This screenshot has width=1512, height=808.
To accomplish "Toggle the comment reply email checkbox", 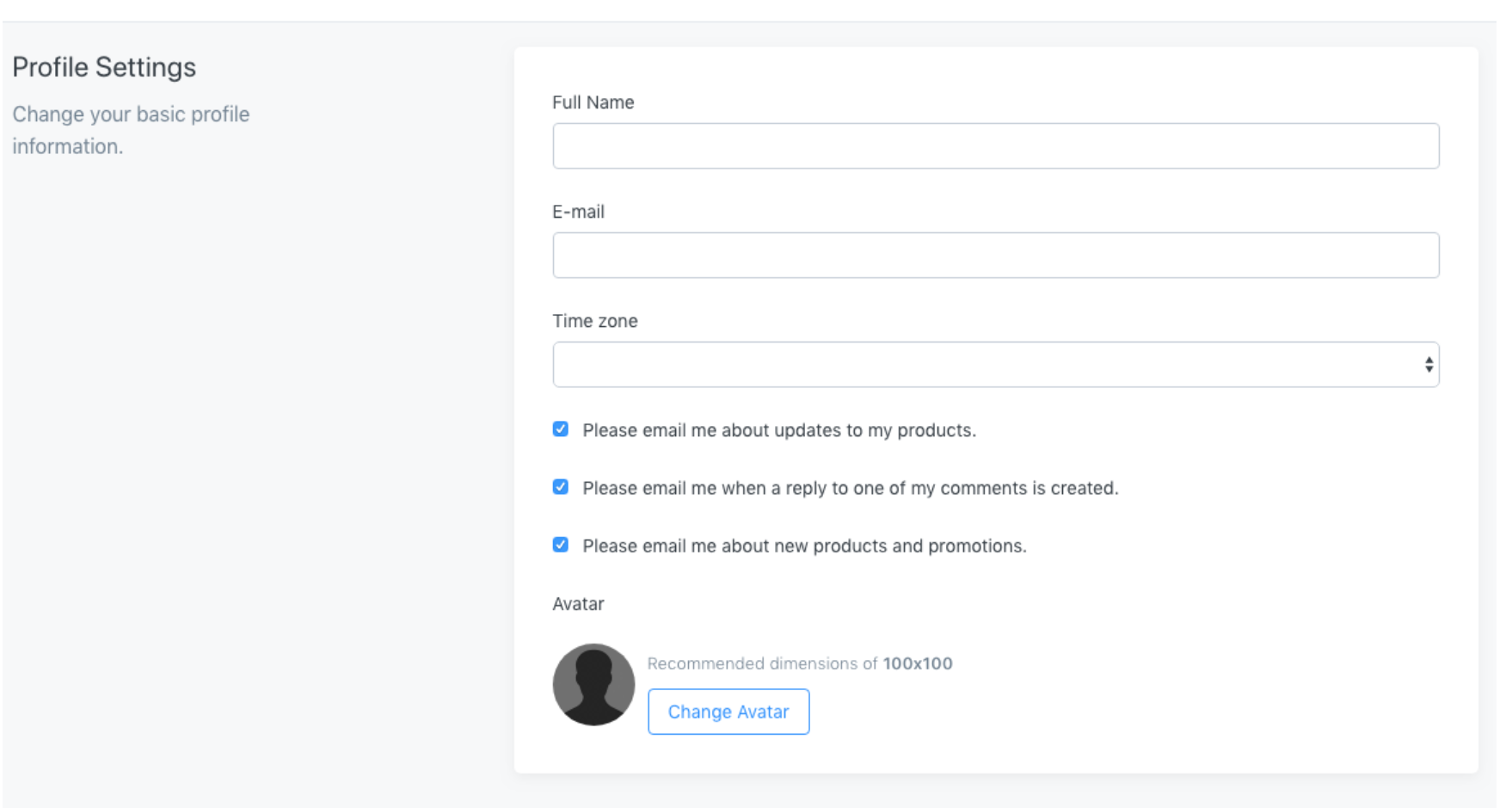I will 561,487.
